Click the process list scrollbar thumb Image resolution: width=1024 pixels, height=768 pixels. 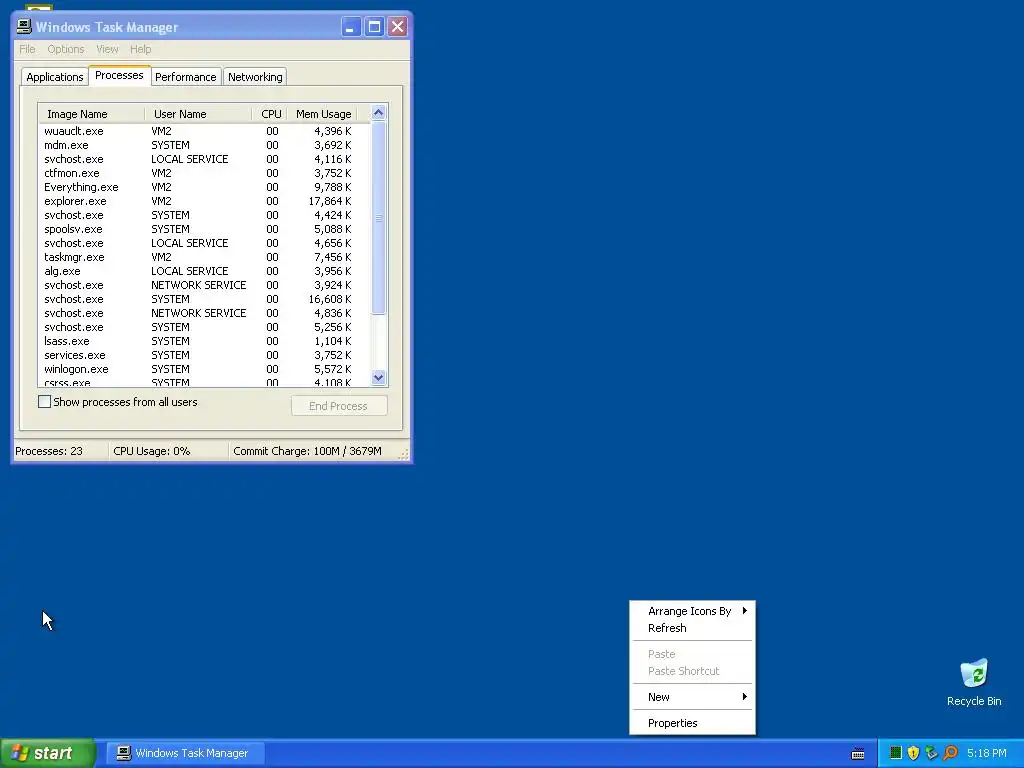click(x=378, y=218)
